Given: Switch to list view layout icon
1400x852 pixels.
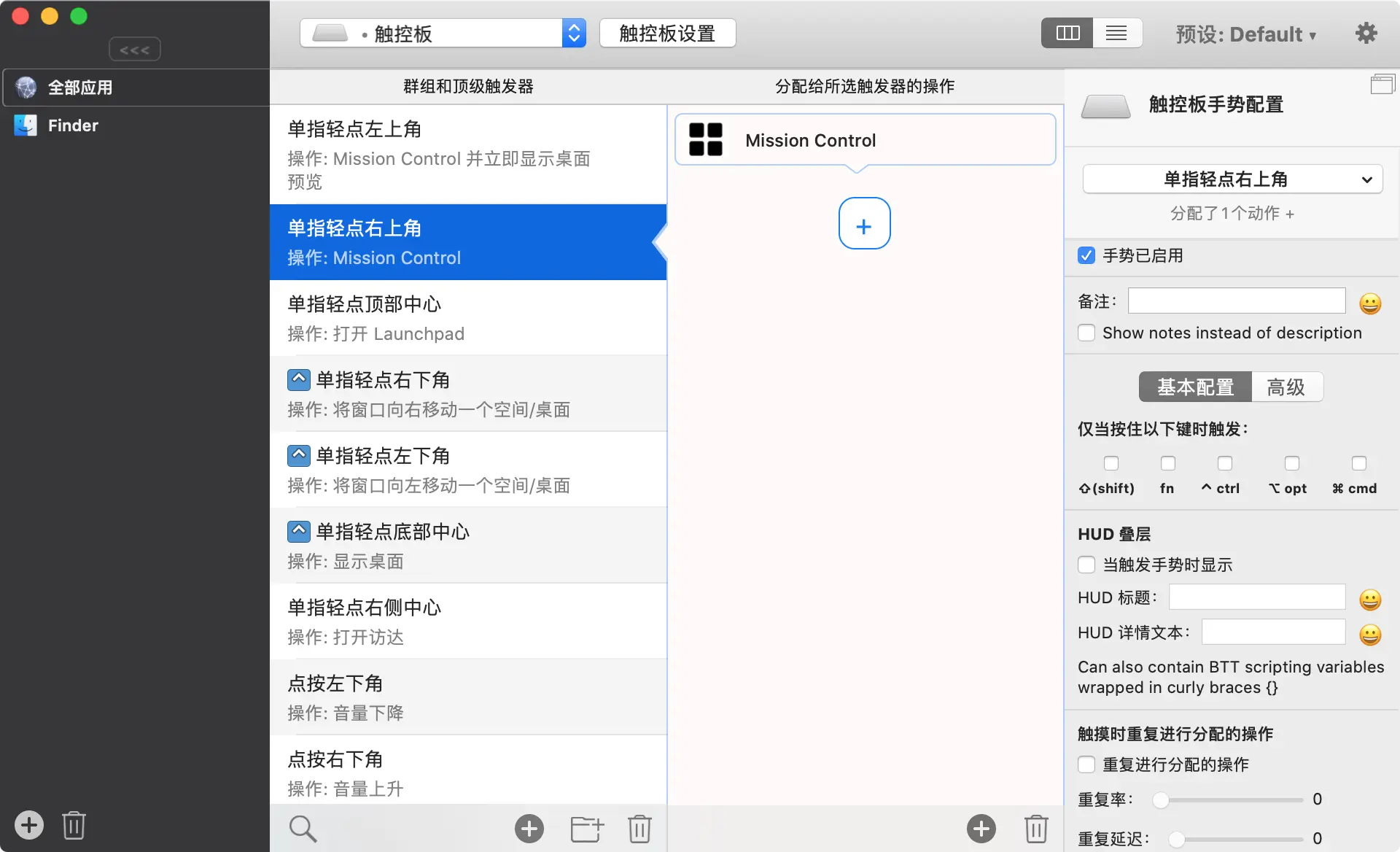Looking at the screenshot, I should point(1116,34).
